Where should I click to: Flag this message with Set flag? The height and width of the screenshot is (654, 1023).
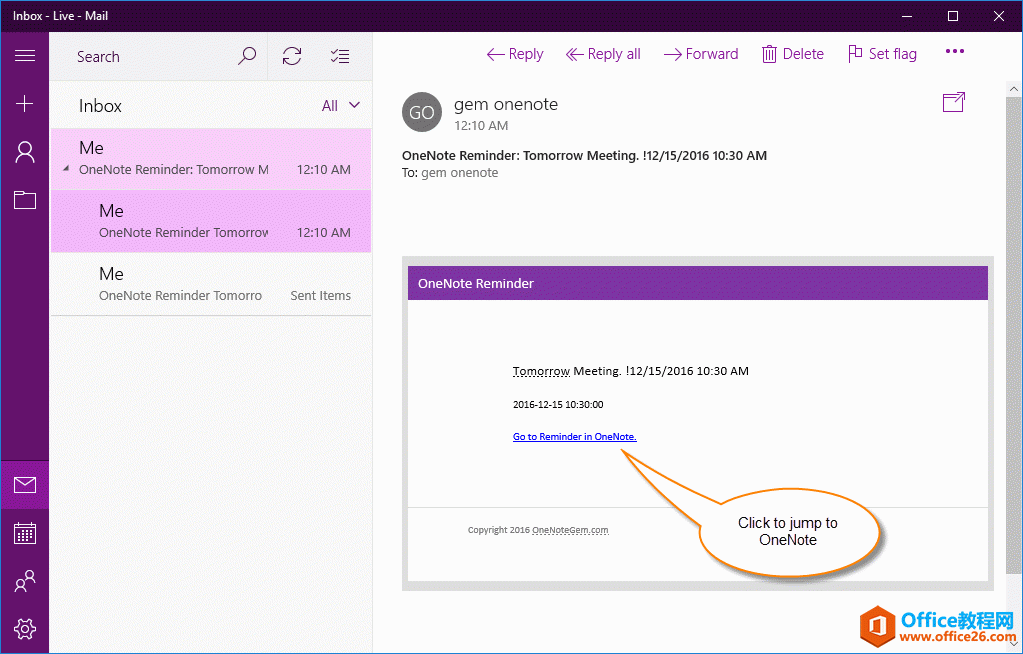pos(881,53)
